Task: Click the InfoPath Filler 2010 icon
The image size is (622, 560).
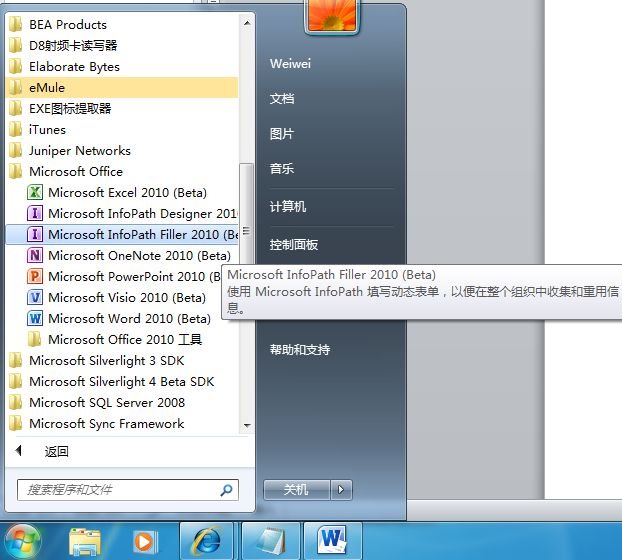Action: pyautogui.click(x=35, y=234)
